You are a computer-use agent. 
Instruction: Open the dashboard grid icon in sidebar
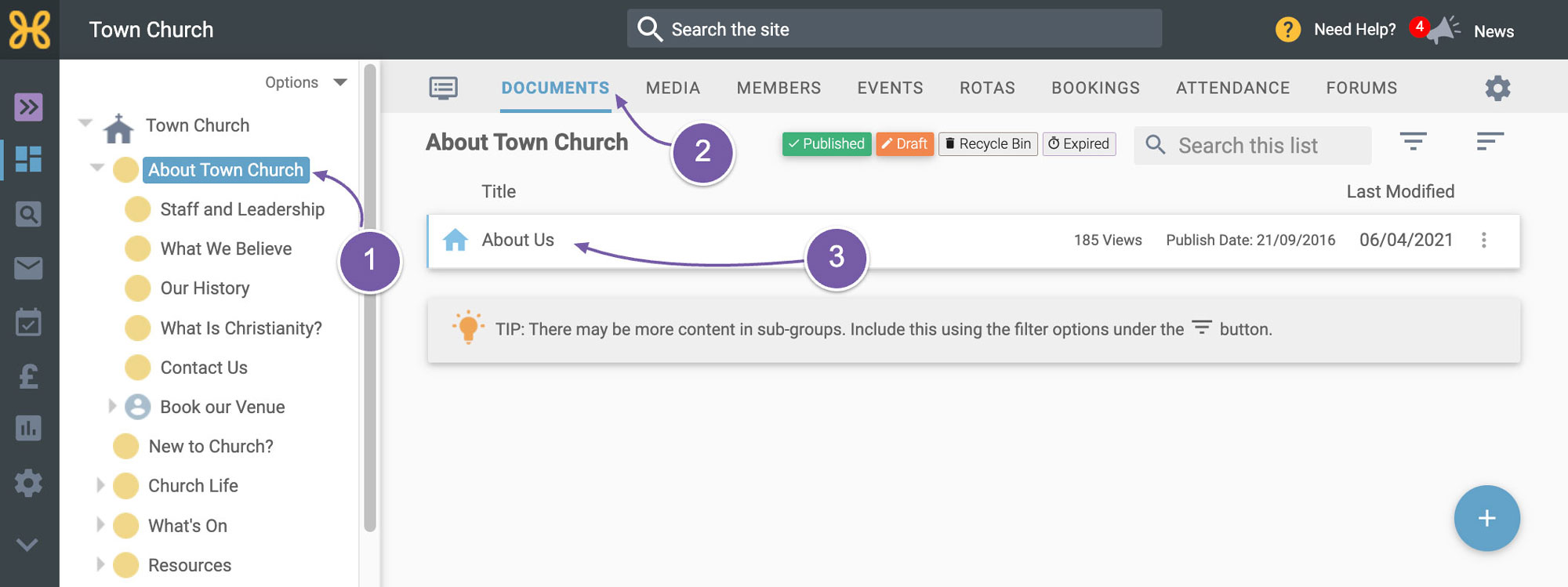28,159
